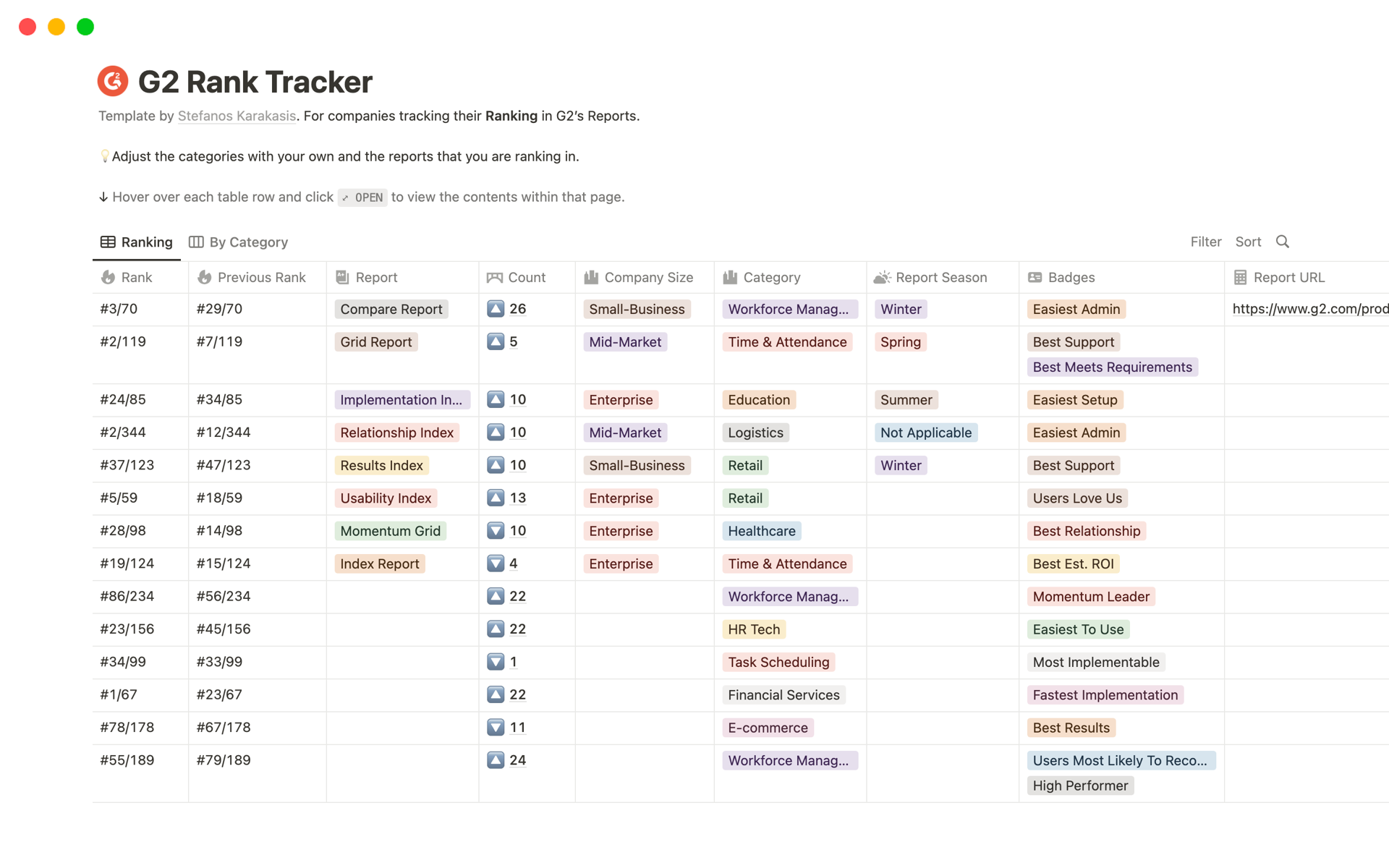Click the downward arrow beside count 4
This screenshot has height=868, width=1389.
point(496,563)
